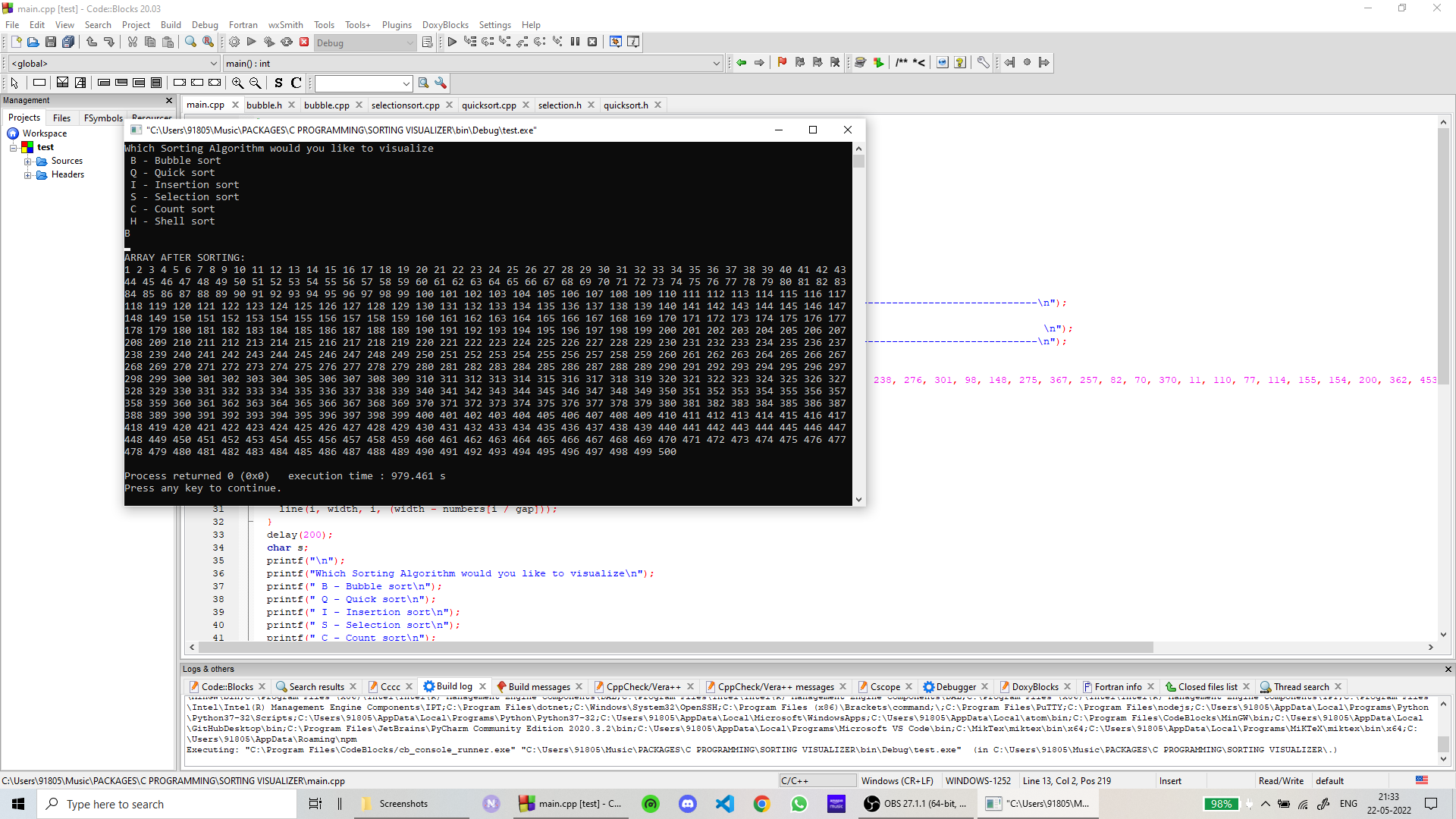The image size is (1456, 819).
Task: Run the program with the green play icon
Action: (x=251, y=42)
